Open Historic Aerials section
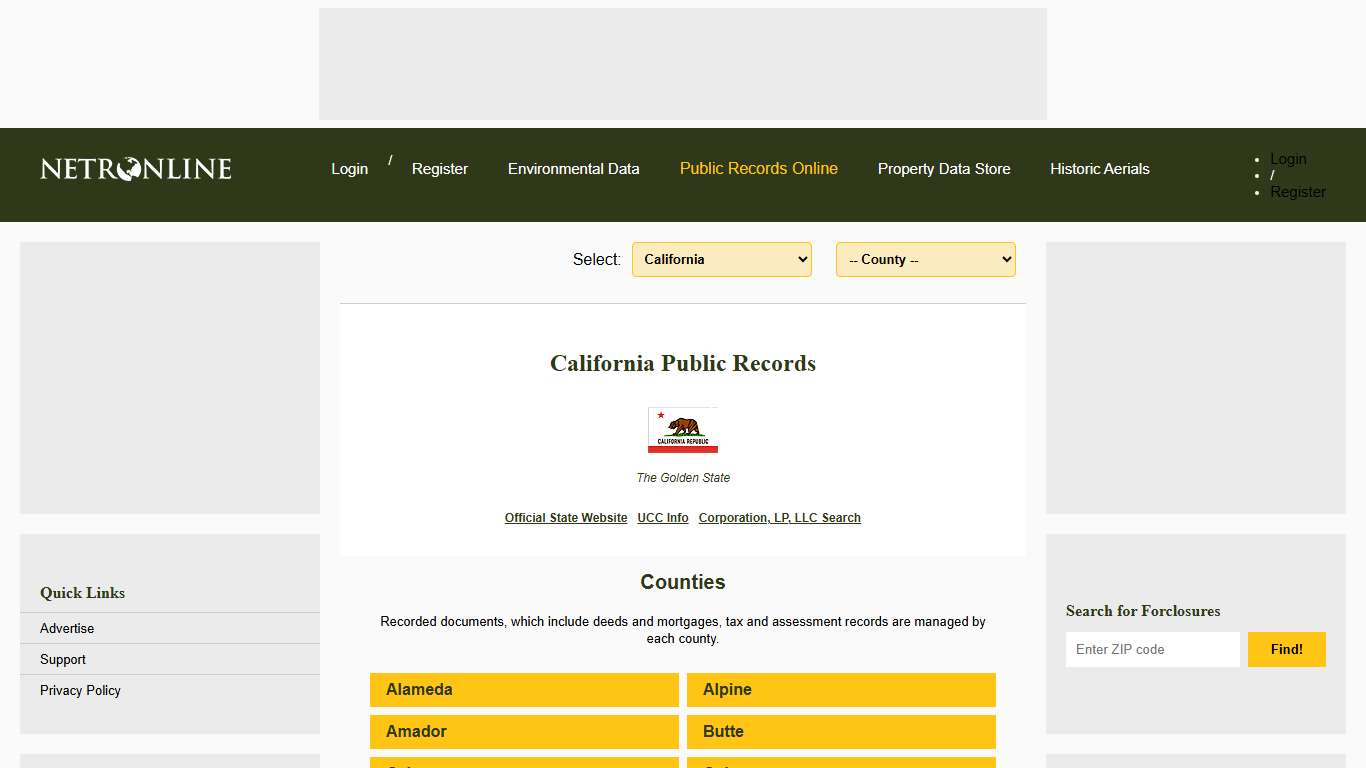The image size is (1366, 768). (x=1099, y=169)
